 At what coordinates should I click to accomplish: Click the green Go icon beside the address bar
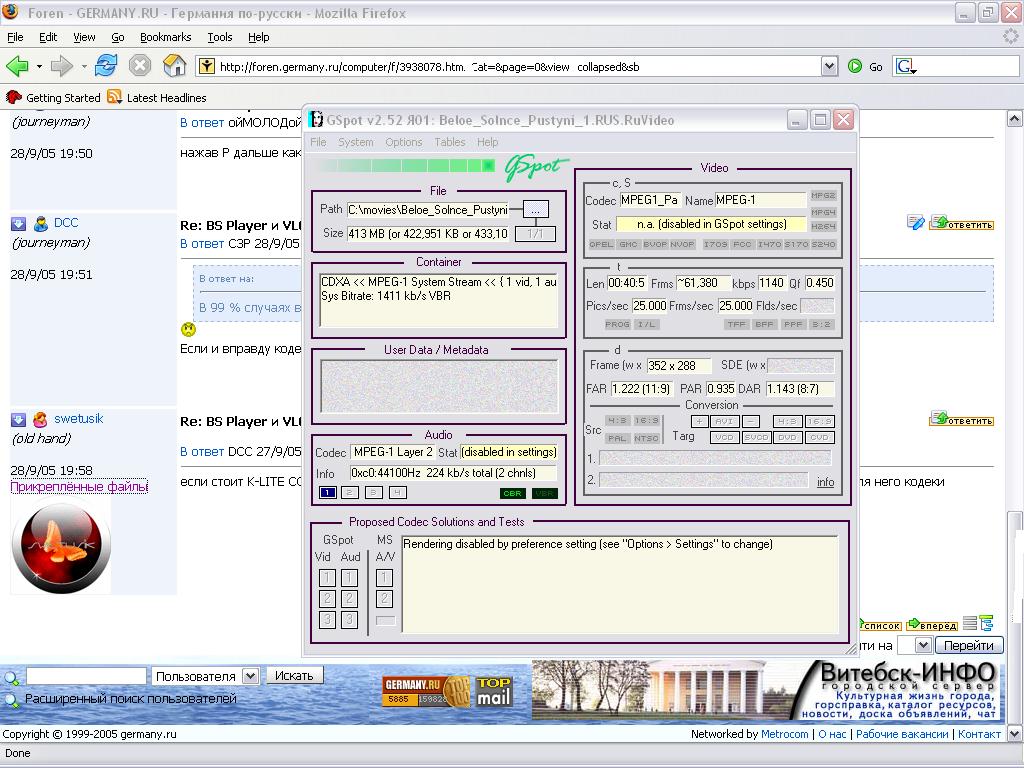855,66
